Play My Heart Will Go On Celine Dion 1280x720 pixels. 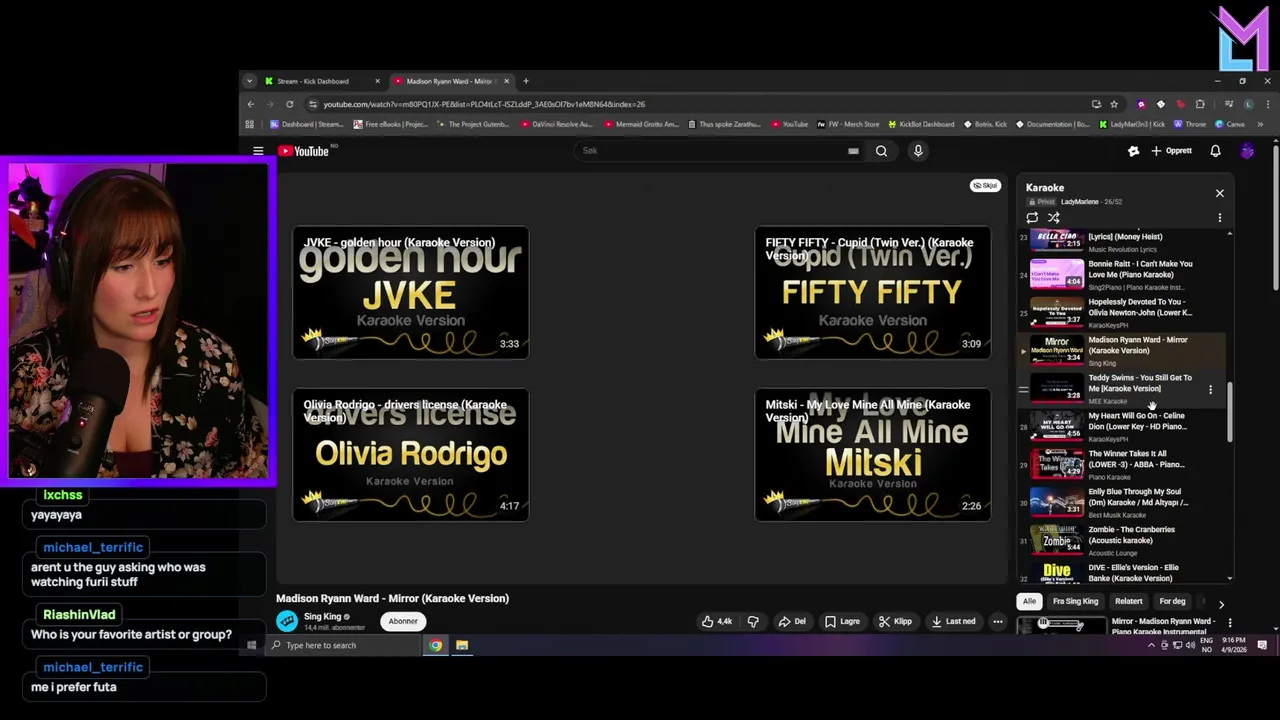coord(1122,427)
